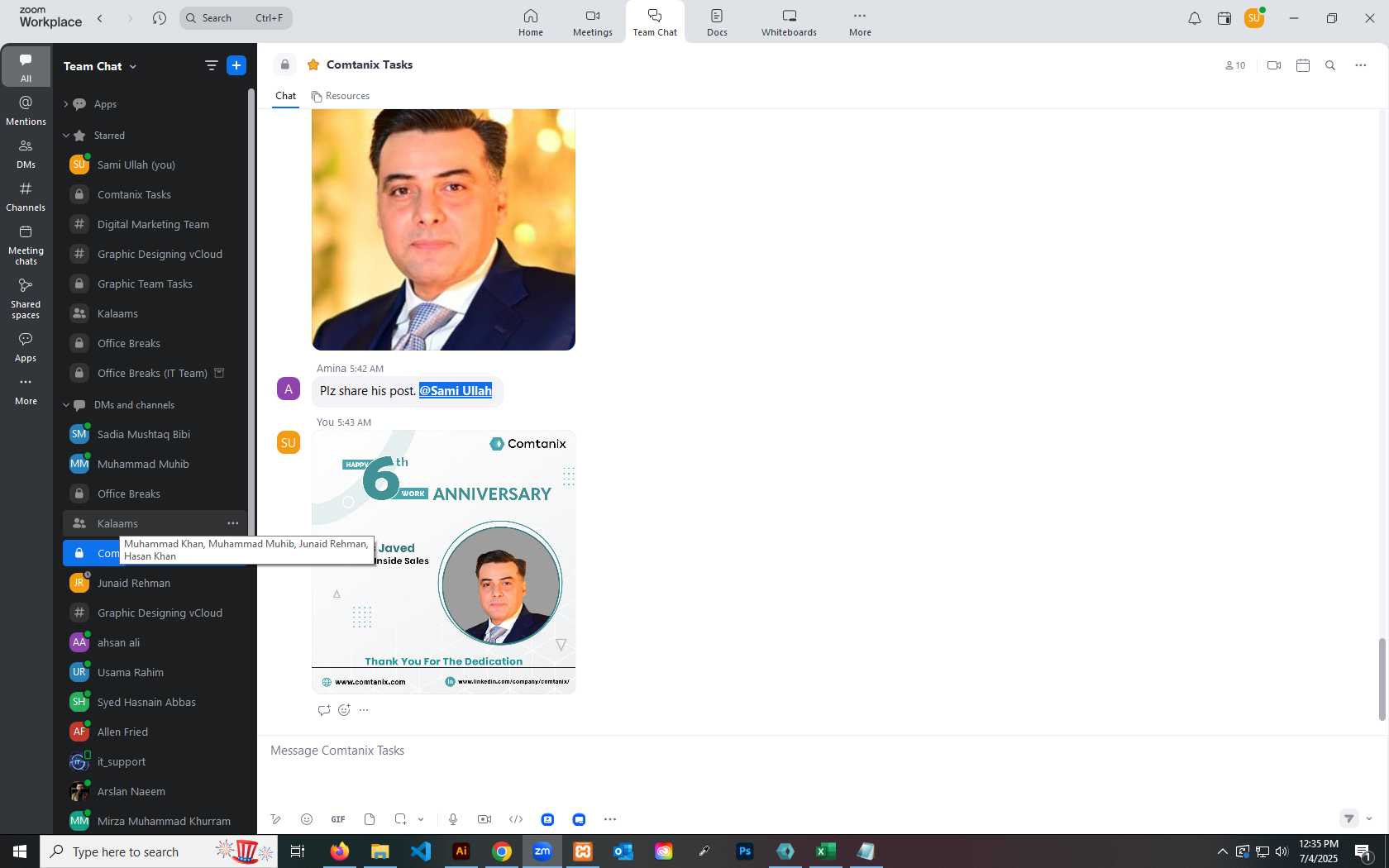The width and height of the screenshot is (1389, 868).
Task: Open the Digital Marketing Team channel
Action: tap(154, 224)
